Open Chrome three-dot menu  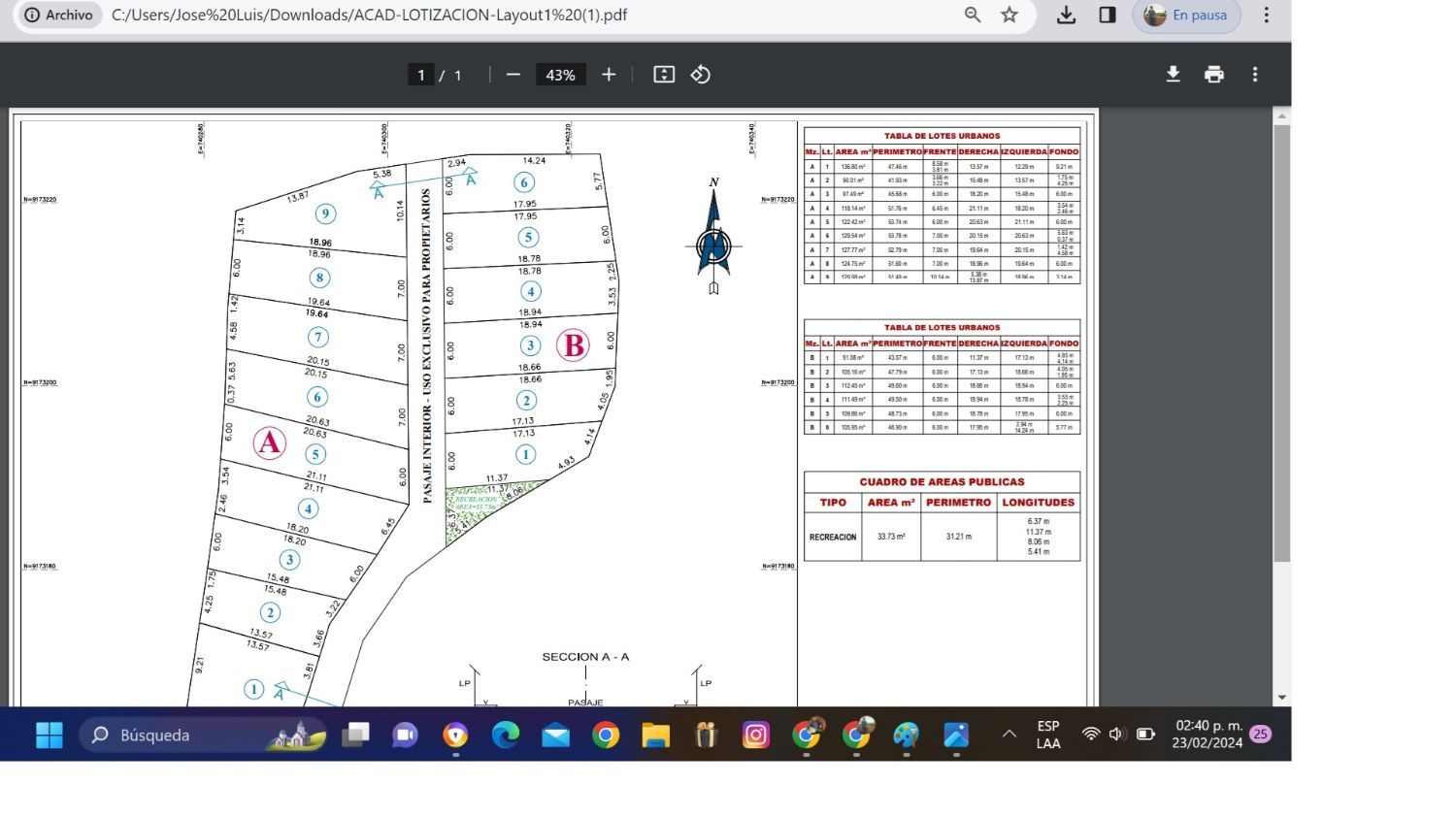(1266, 15)
